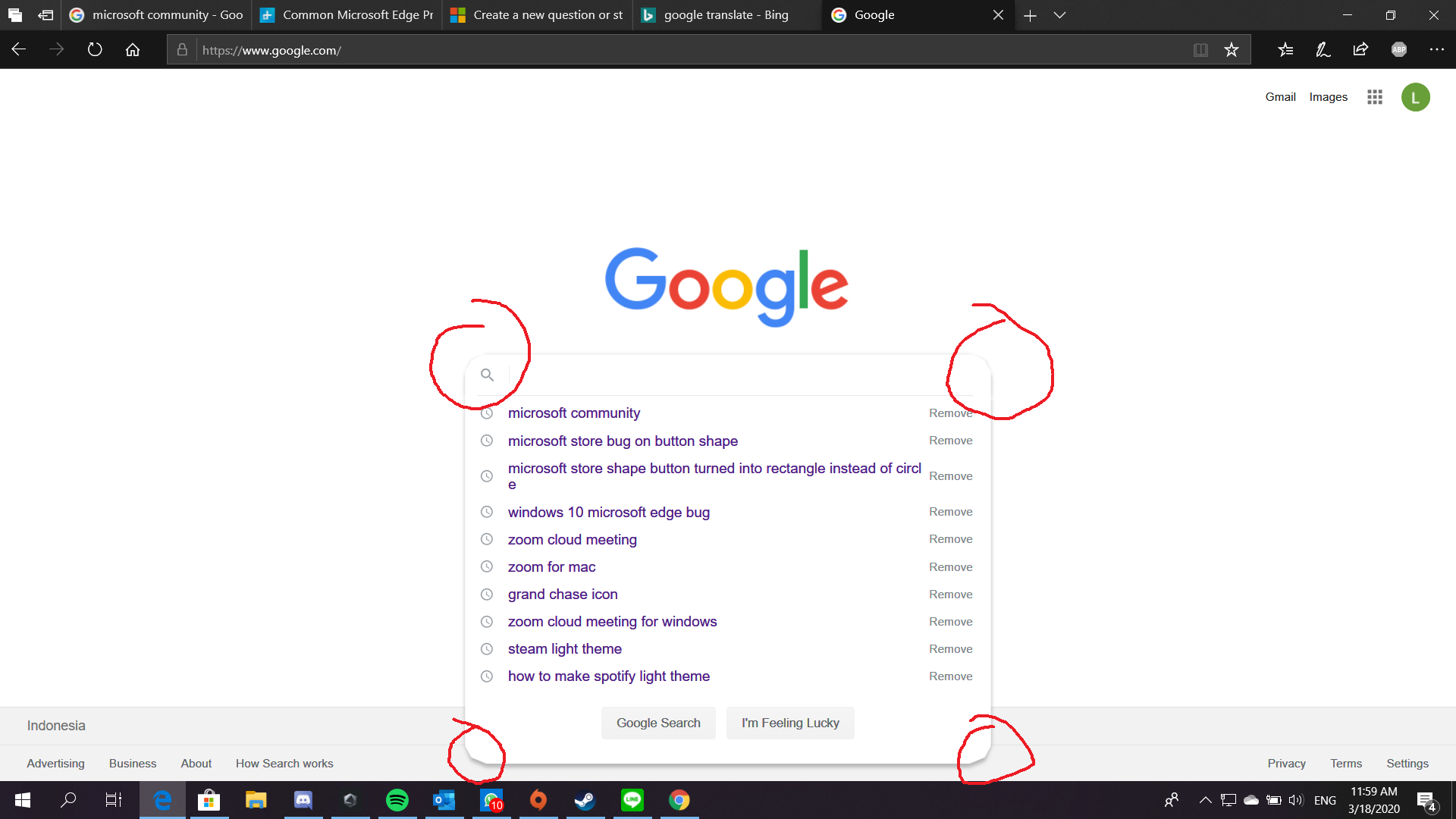Open the Action Center notifications
1456x819 pixels.
1426,801
